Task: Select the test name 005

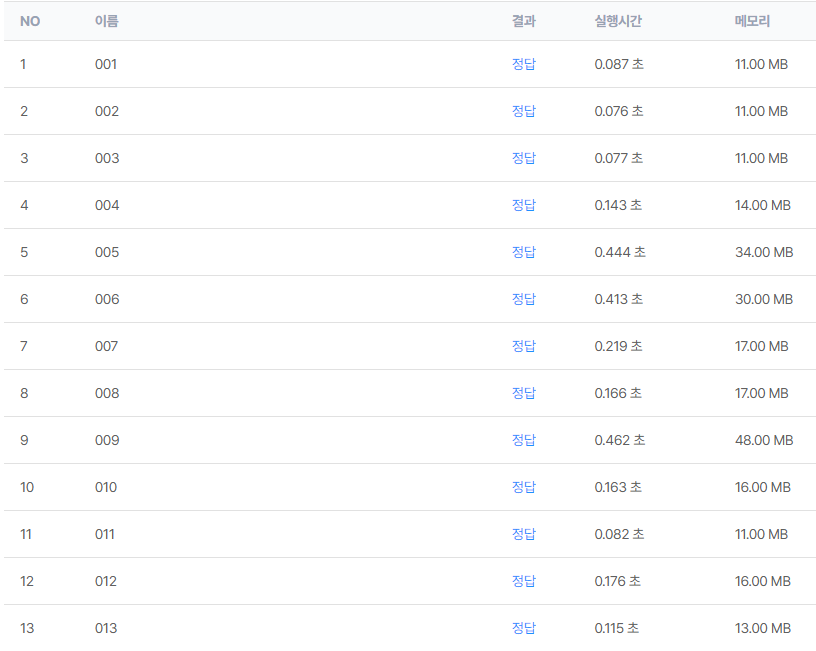Action: 107,252
